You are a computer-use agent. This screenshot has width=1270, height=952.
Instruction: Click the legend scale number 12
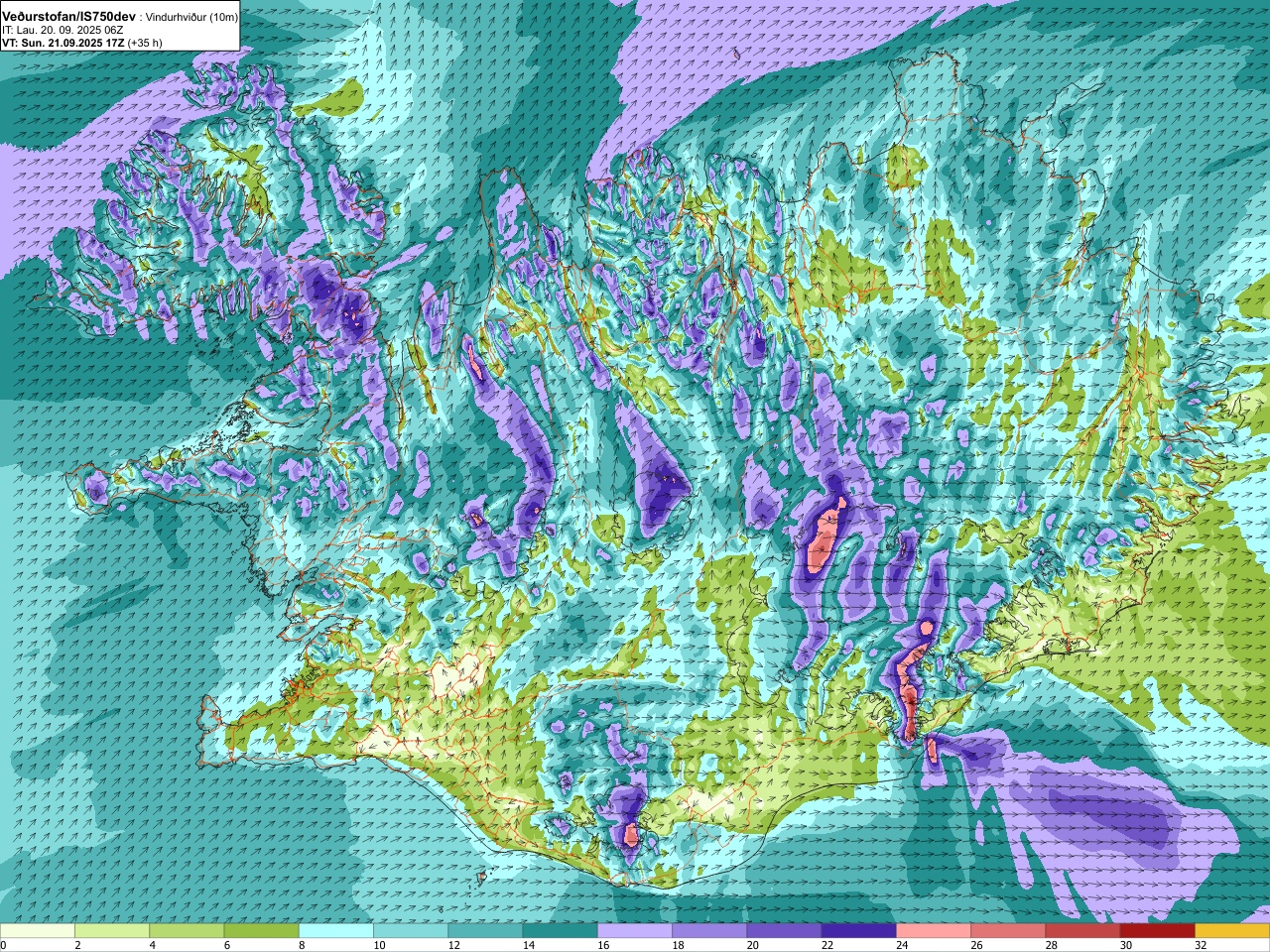point(454,945)
